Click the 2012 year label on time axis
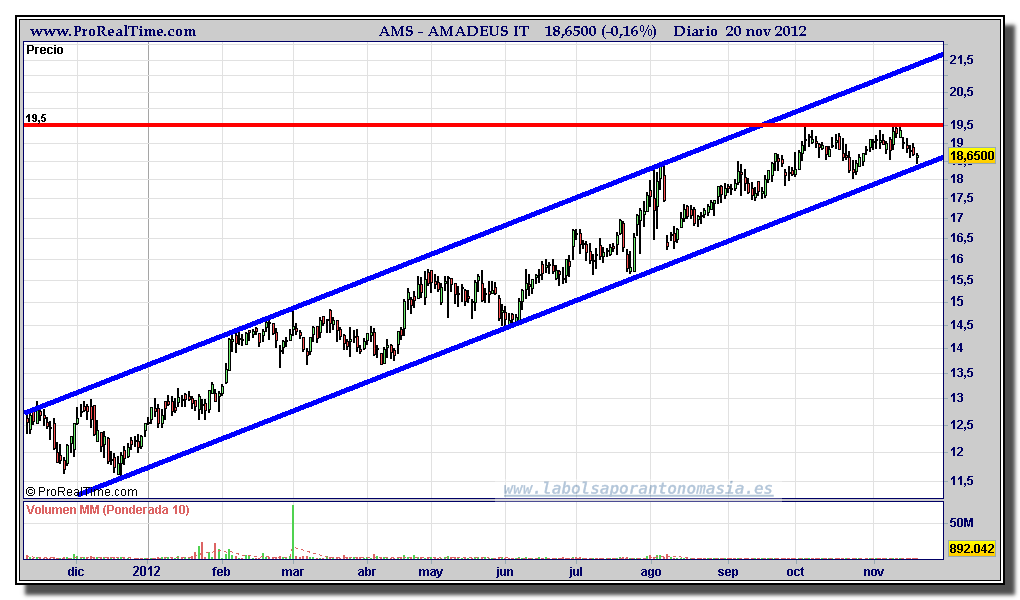 coord(146,572)
